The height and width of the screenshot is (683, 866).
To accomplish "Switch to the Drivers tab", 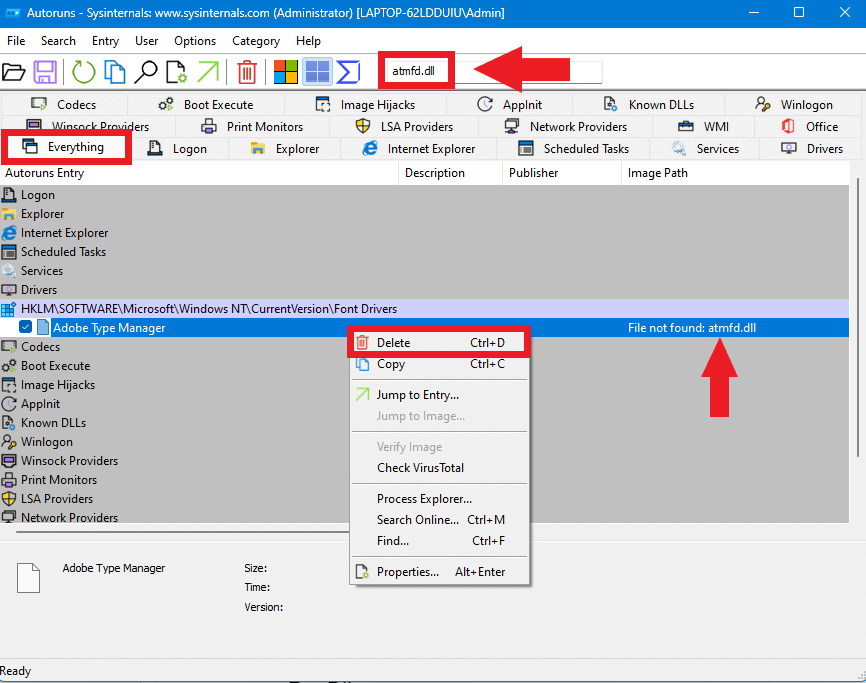I will (x=812, y=149).
